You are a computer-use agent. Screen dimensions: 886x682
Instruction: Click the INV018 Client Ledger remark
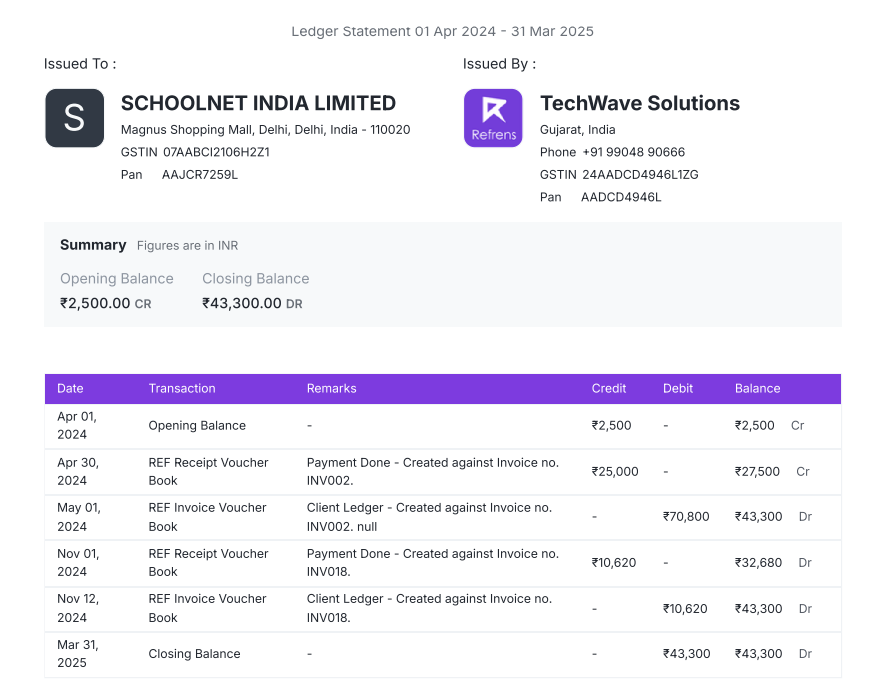[x=429, y=609]
